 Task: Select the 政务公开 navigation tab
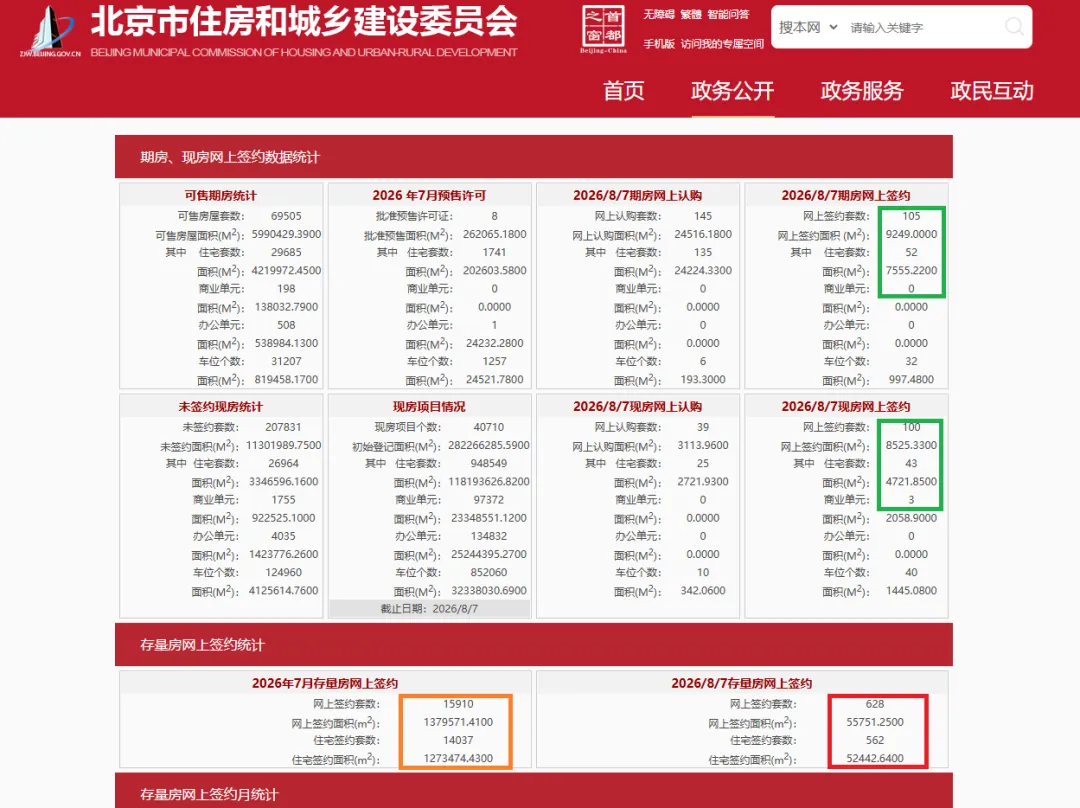tap(733, 91)
